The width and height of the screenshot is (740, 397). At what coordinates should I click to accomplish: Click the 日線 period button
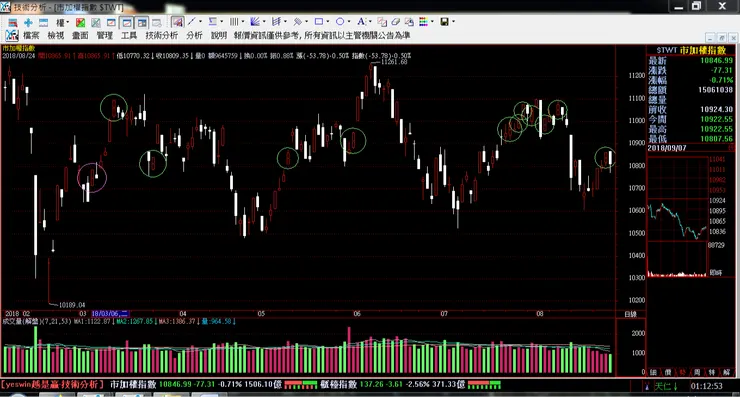(631, 314)
